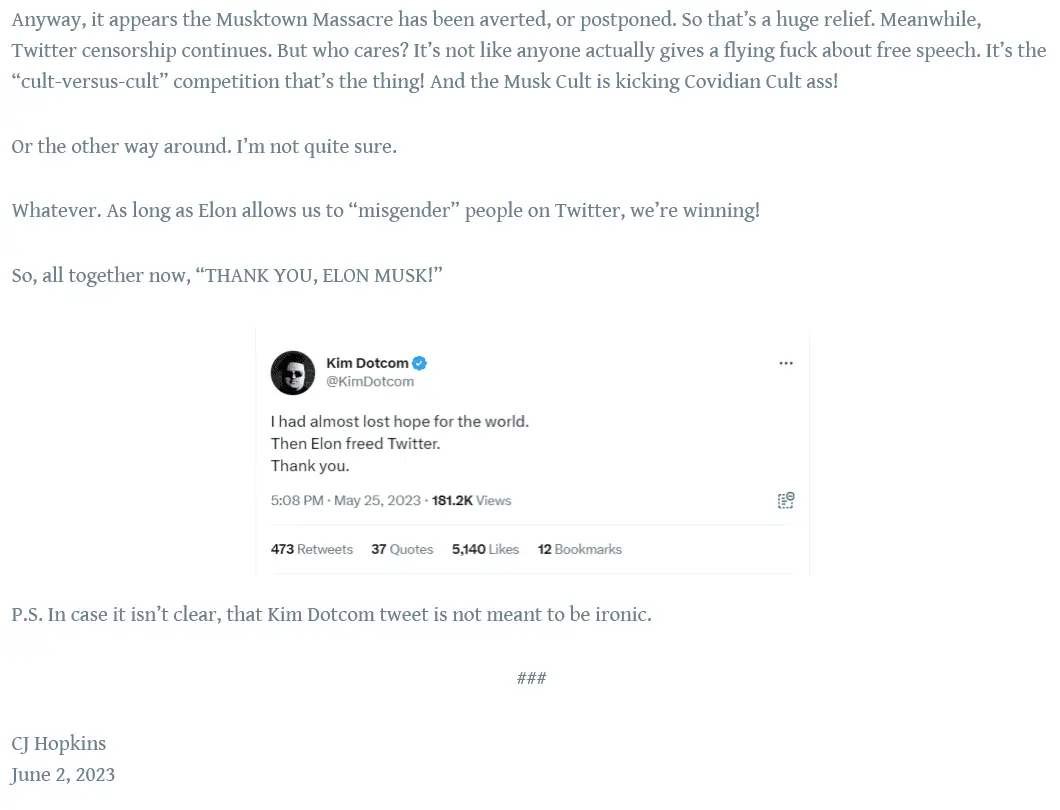The height and width of the screenshot is (810, 1060).
Task: Open the 37 Quotes list
Action: (402, 549)
